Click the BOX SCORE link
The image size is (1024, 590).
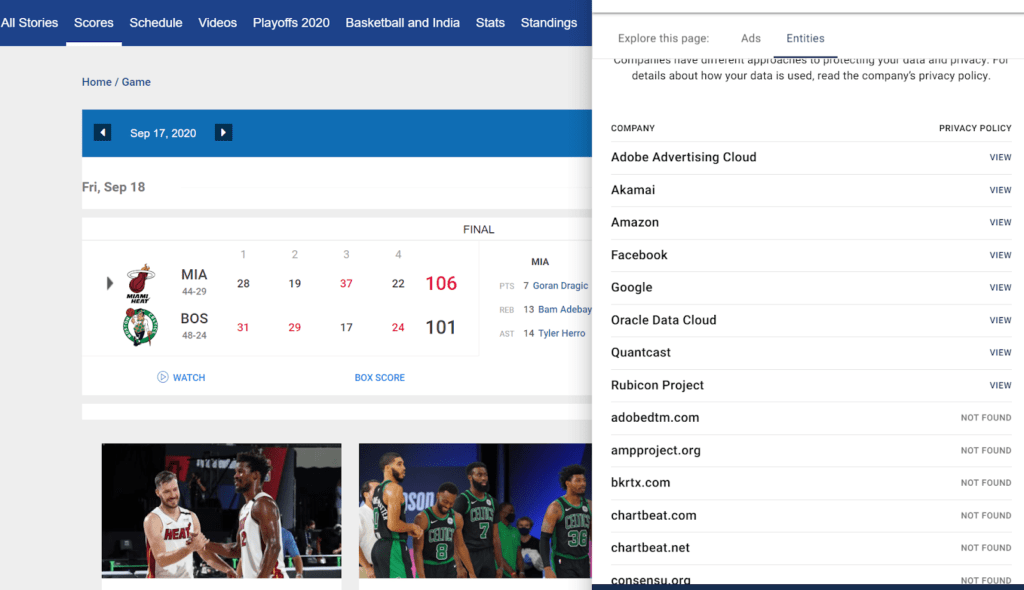379,376
